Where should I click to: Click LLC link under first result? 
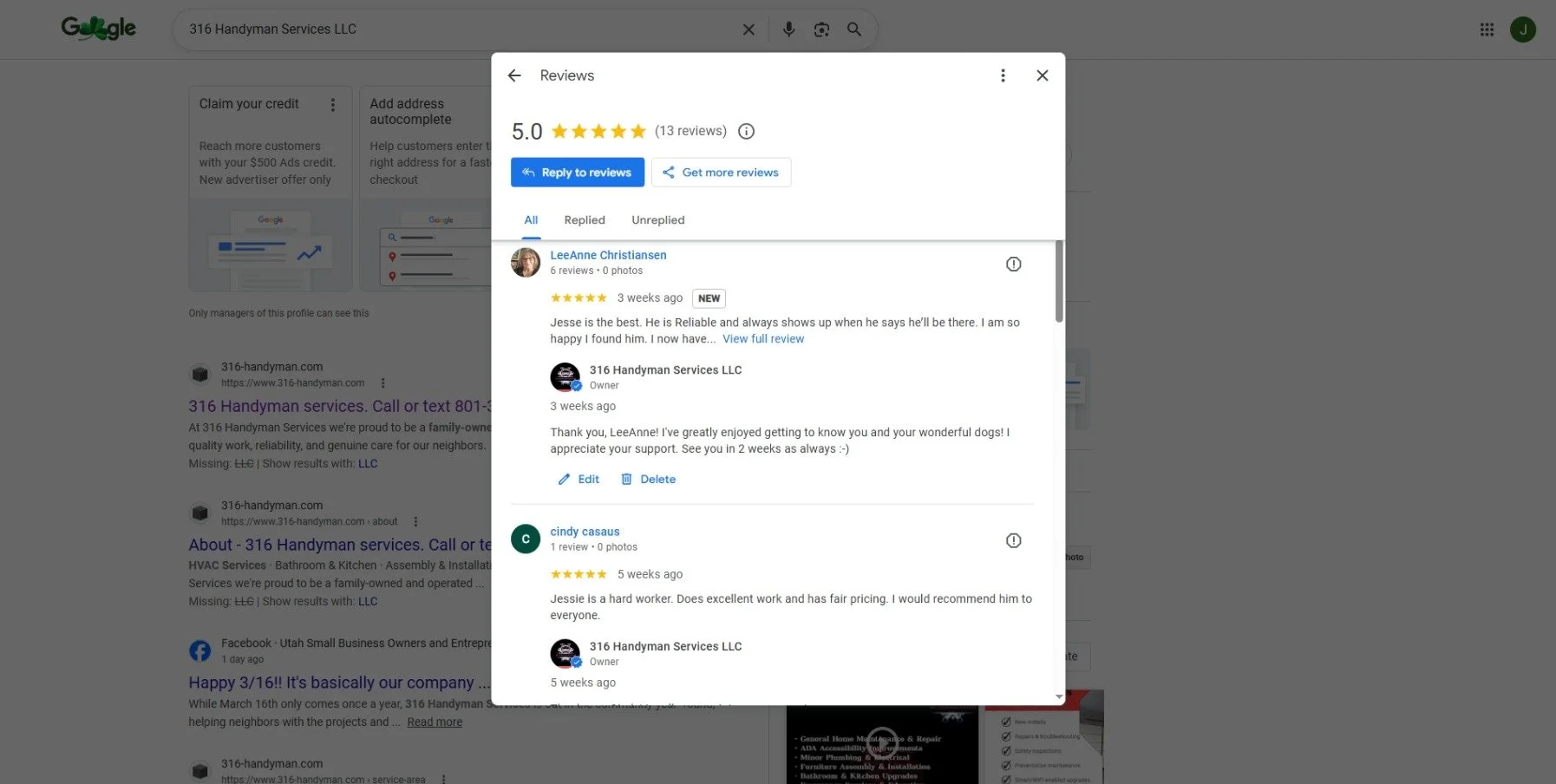tap(368, 464)
